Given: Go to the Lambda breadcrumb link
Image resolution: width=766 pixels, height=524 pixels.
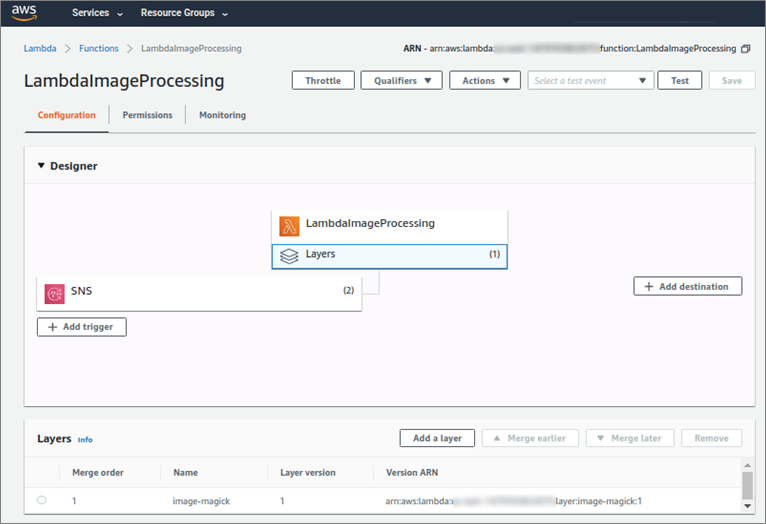Looking at the screenshot, I should 40,48.
